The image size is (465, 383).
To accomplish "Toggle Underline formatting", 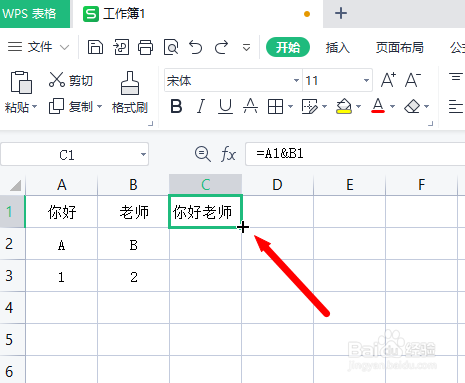I will pyautogui.click(x=225, y=107).
